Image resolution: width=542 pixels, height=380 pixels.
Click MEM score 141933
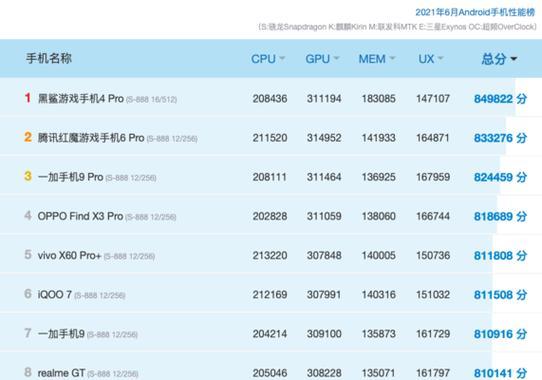click(379, 138)
